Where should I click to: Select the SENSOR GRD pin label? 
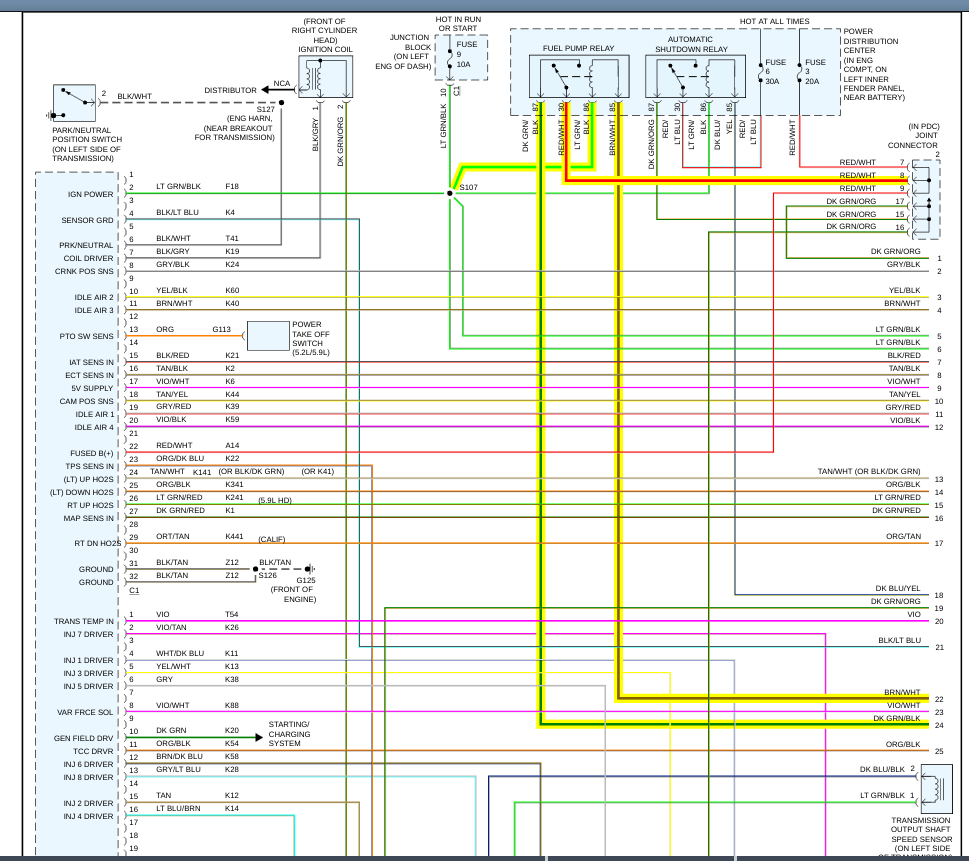[87, 220]
